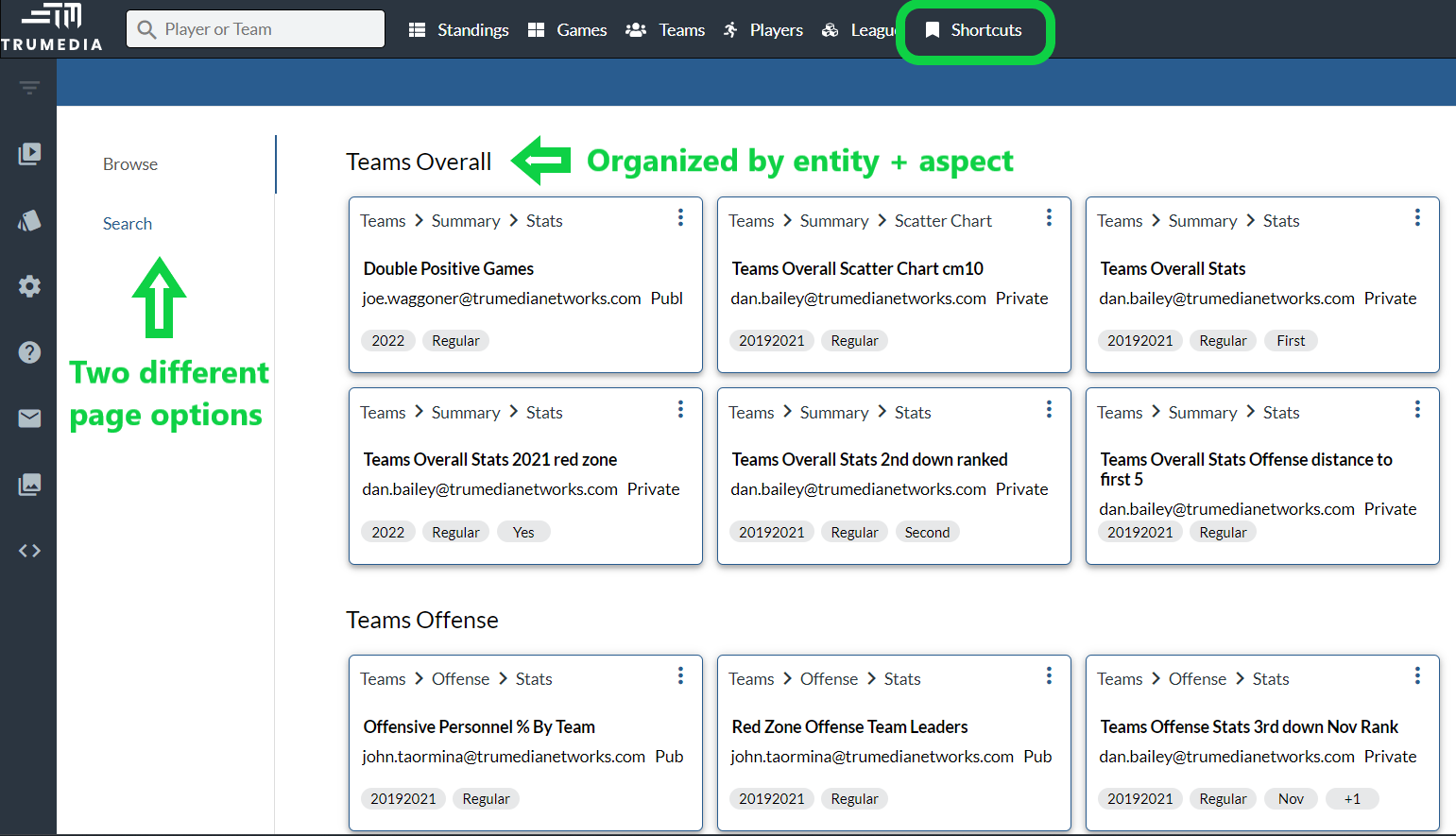Open three-dot menu on Teams Offense Stats 3rd down
The image size is (1456, 836).
1417,676
